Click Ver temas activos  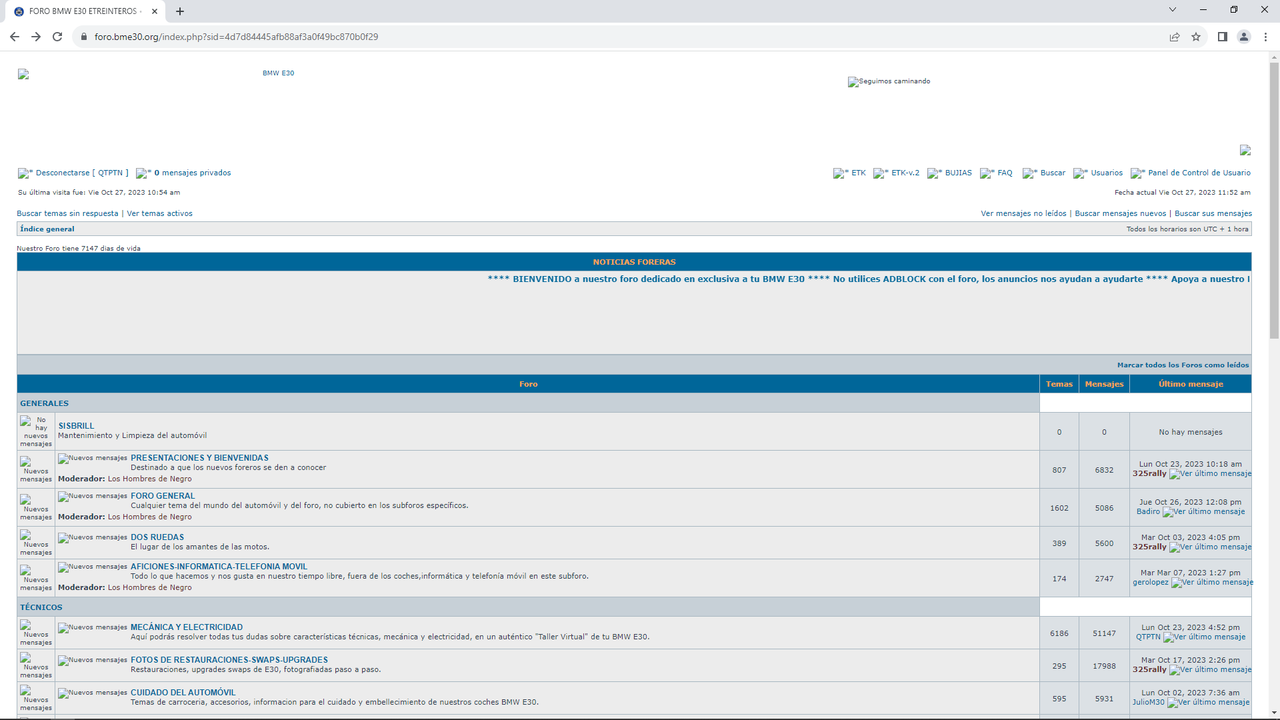click(160, 214)
